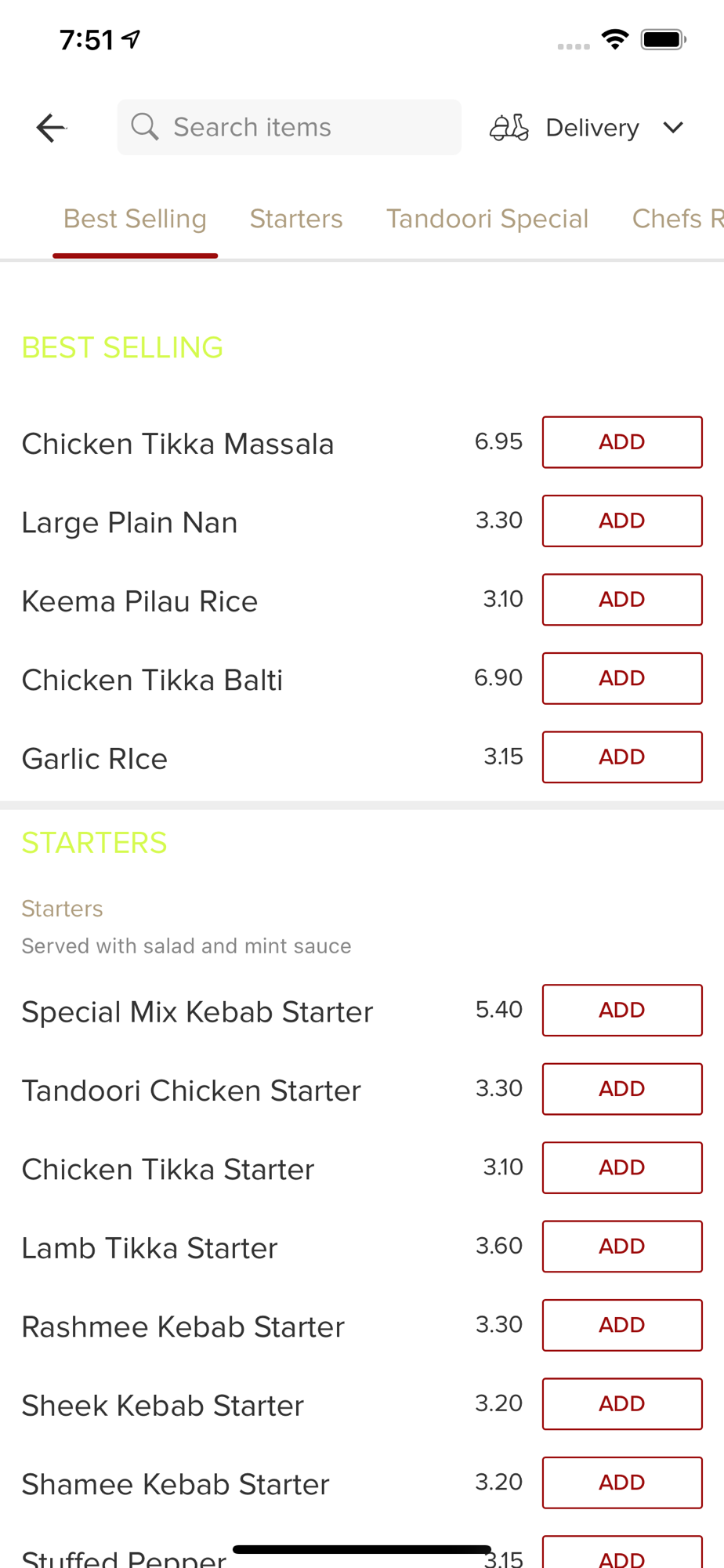The image size is (724, 1568).
Task: Add Chicken Tikka Massala to order
Action: pyautogui.click(x=622, y=442)
